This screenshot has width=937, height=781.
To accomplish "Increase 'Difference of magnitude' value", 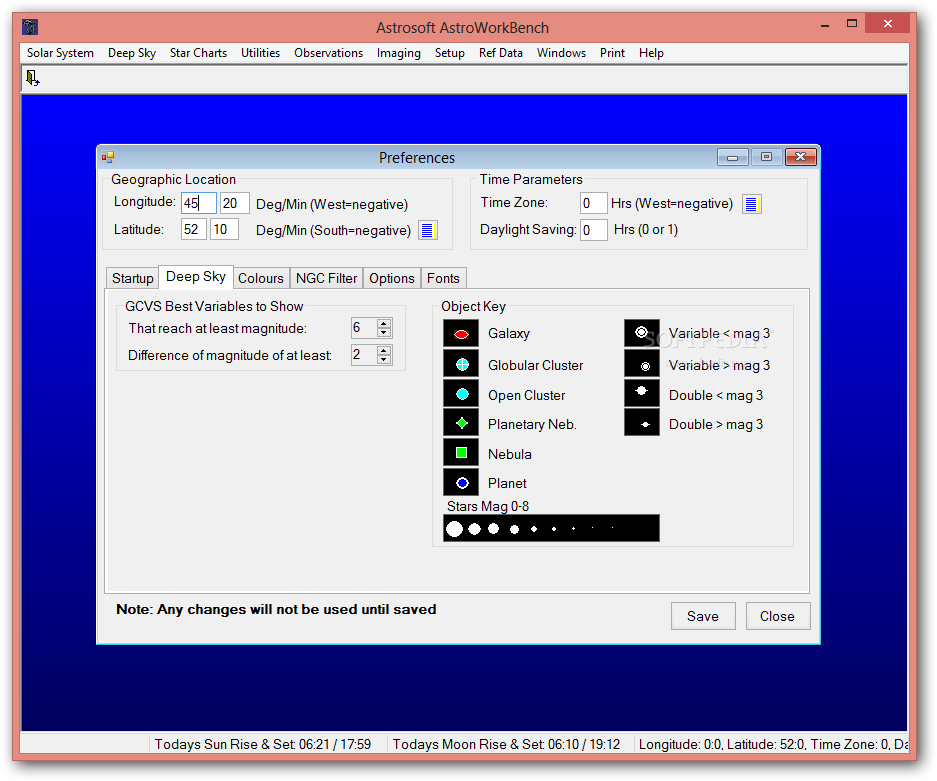I will point(384,350).
